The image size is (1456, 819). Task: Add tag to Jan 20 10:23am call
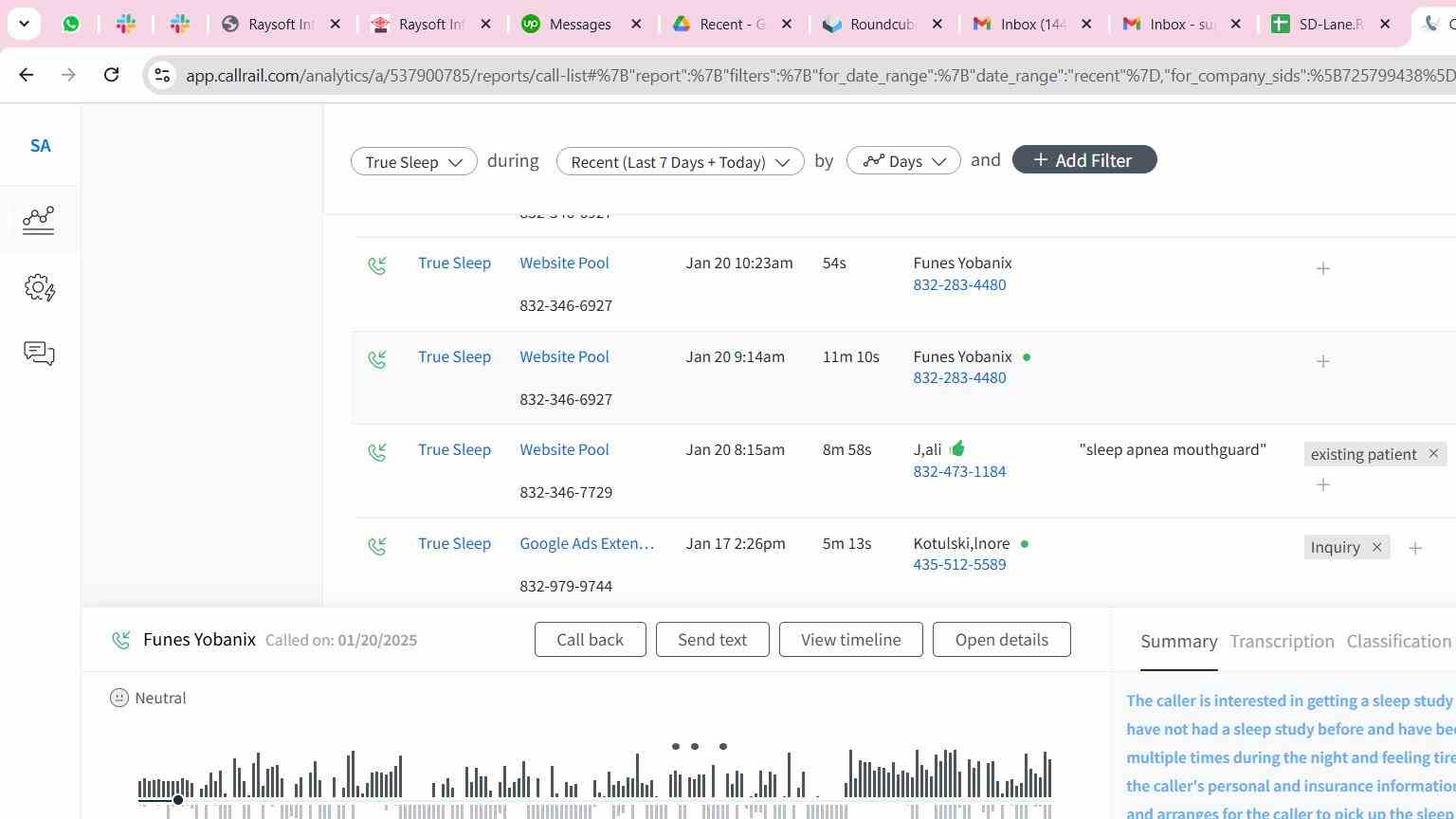(1323, 268)
